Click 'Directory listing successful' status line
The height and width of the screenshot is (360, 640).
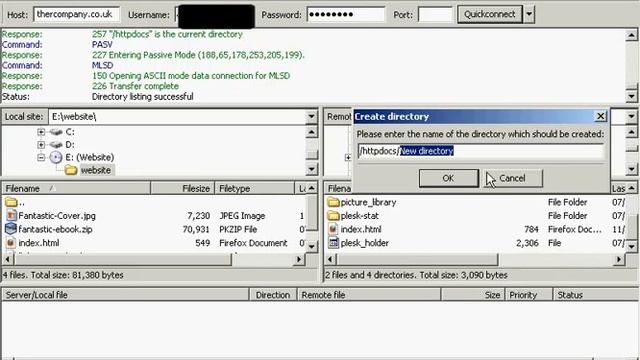tap(142, 97)
